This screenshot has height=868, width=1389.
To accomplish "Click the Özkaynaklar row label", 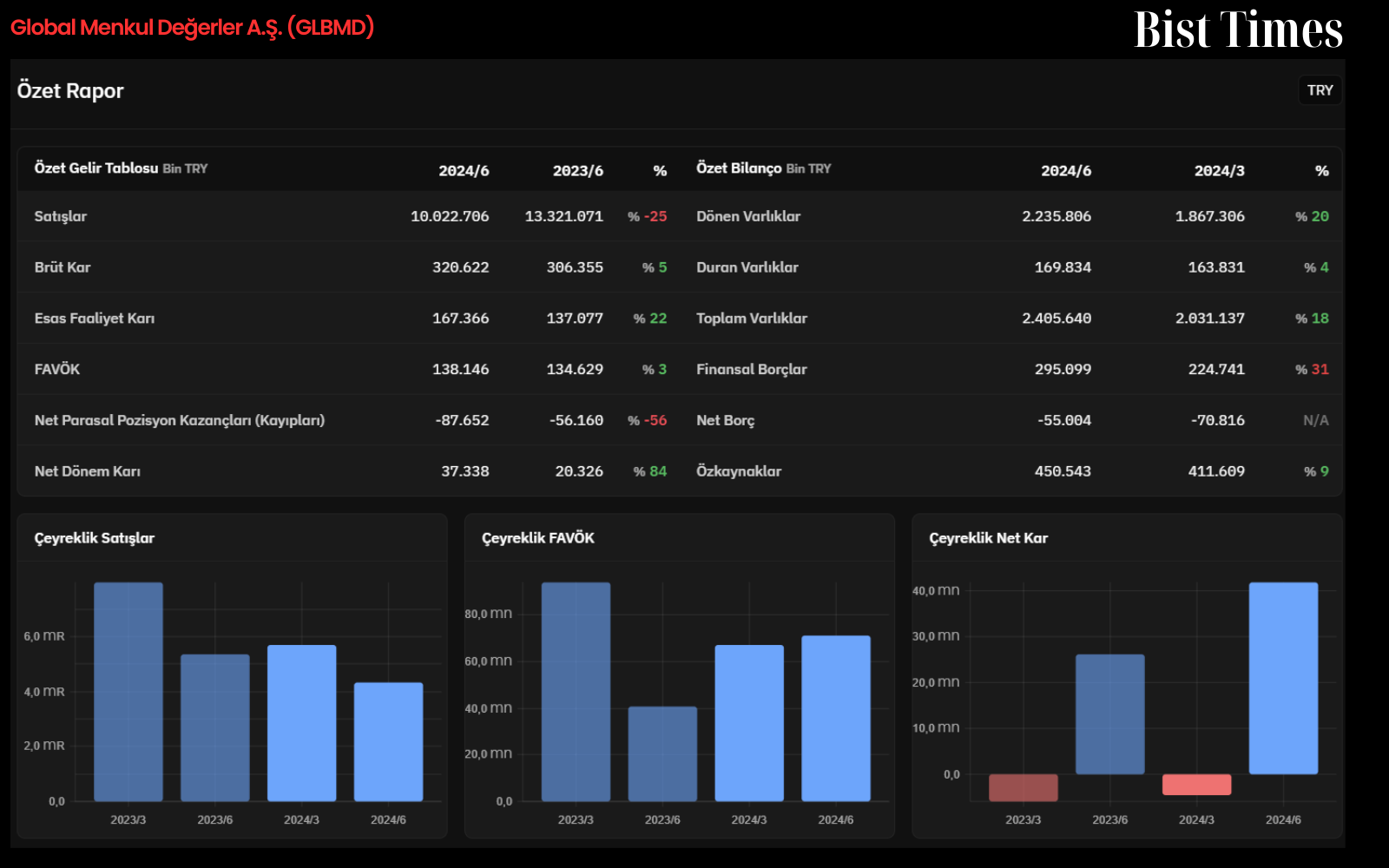I will coord(739,471).
